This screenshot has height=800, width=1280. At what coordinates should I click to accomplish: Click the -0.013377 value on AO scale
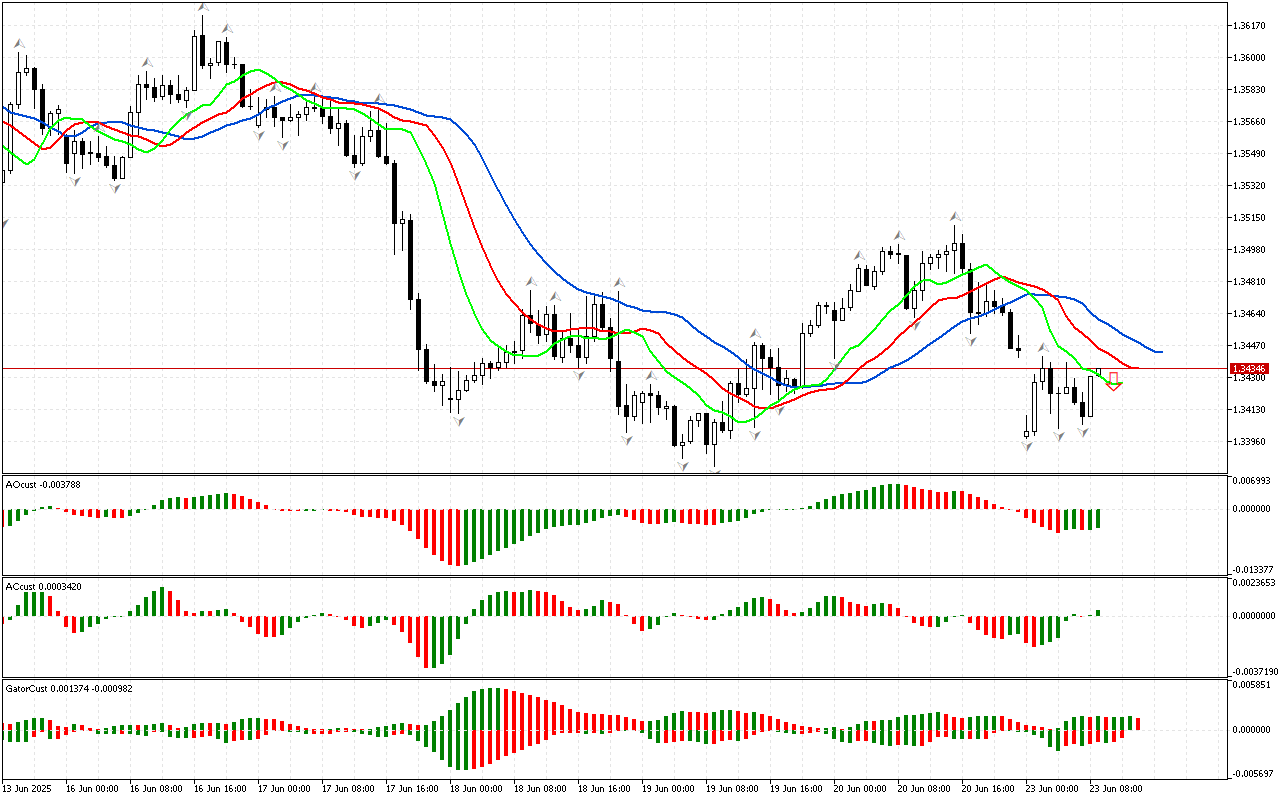1254,569
